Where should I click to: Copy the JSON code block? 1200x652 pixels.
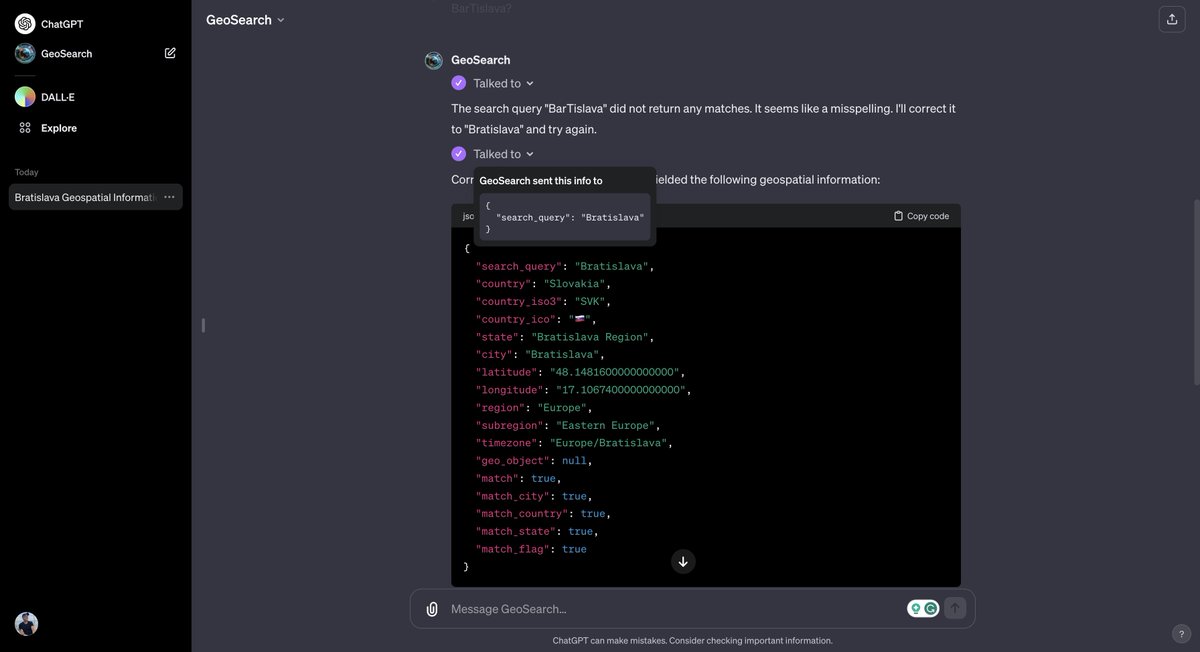921,216
